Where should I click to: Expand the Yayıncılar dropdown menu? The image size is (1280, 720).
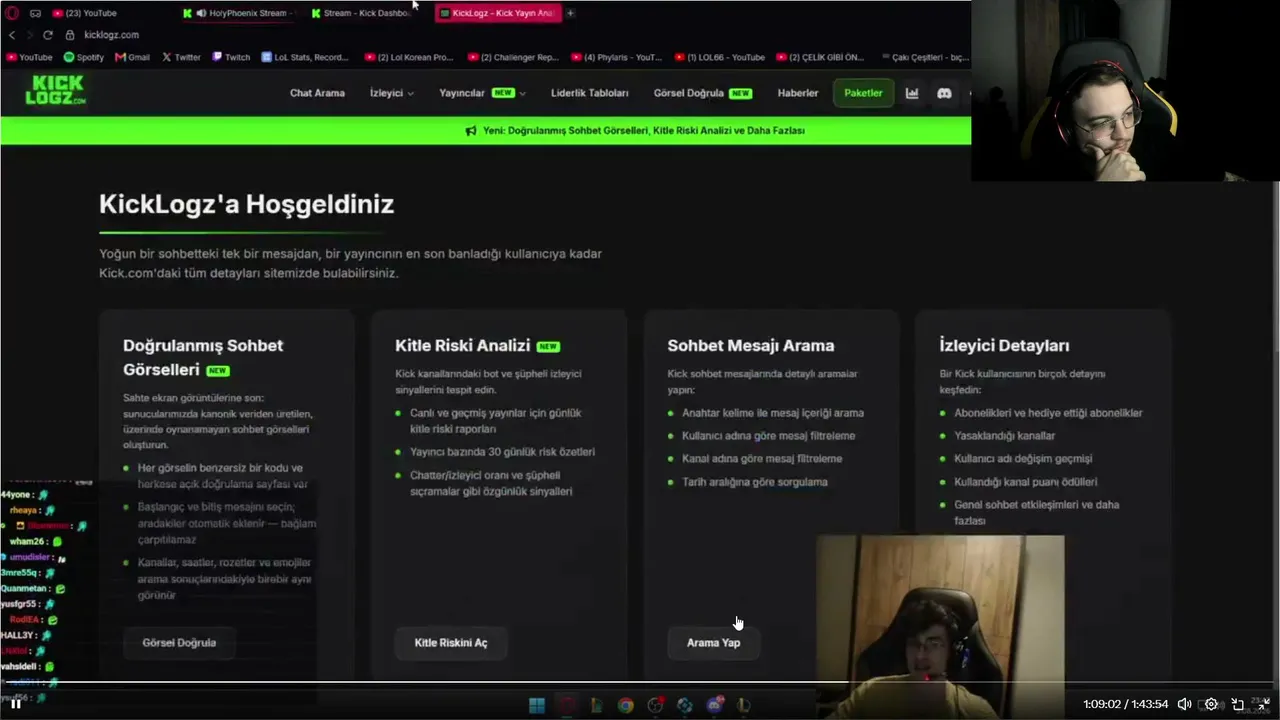point(482,93)
